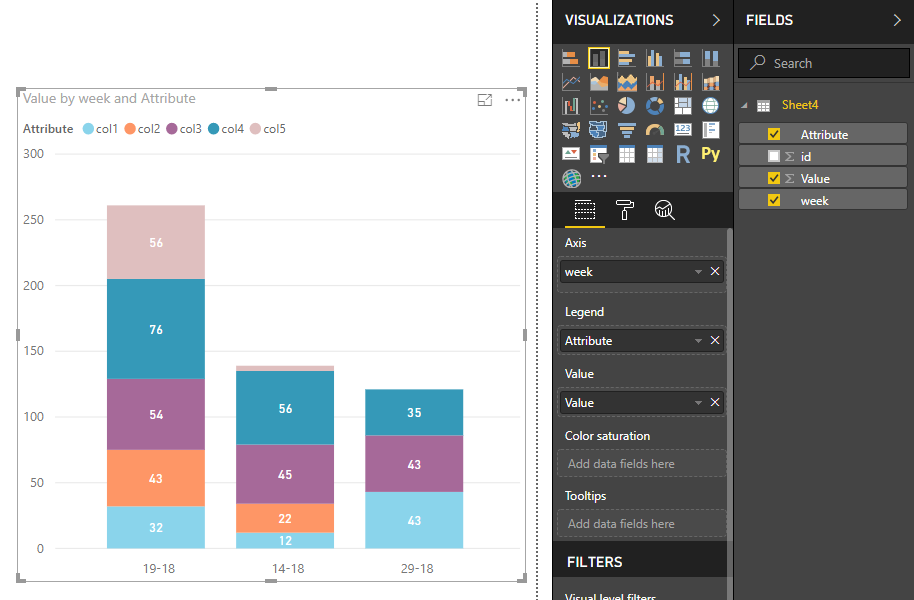Collapse the Visualizations pane
The width and height of the screenshot is (914, 600).
(x=716, y=20)
